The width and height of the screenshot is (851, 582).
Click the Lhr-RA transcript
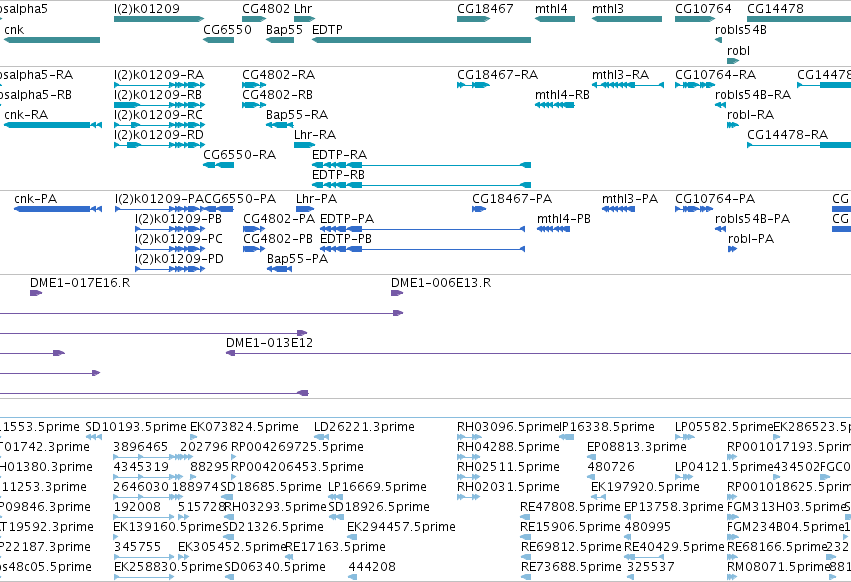point(304,146)
